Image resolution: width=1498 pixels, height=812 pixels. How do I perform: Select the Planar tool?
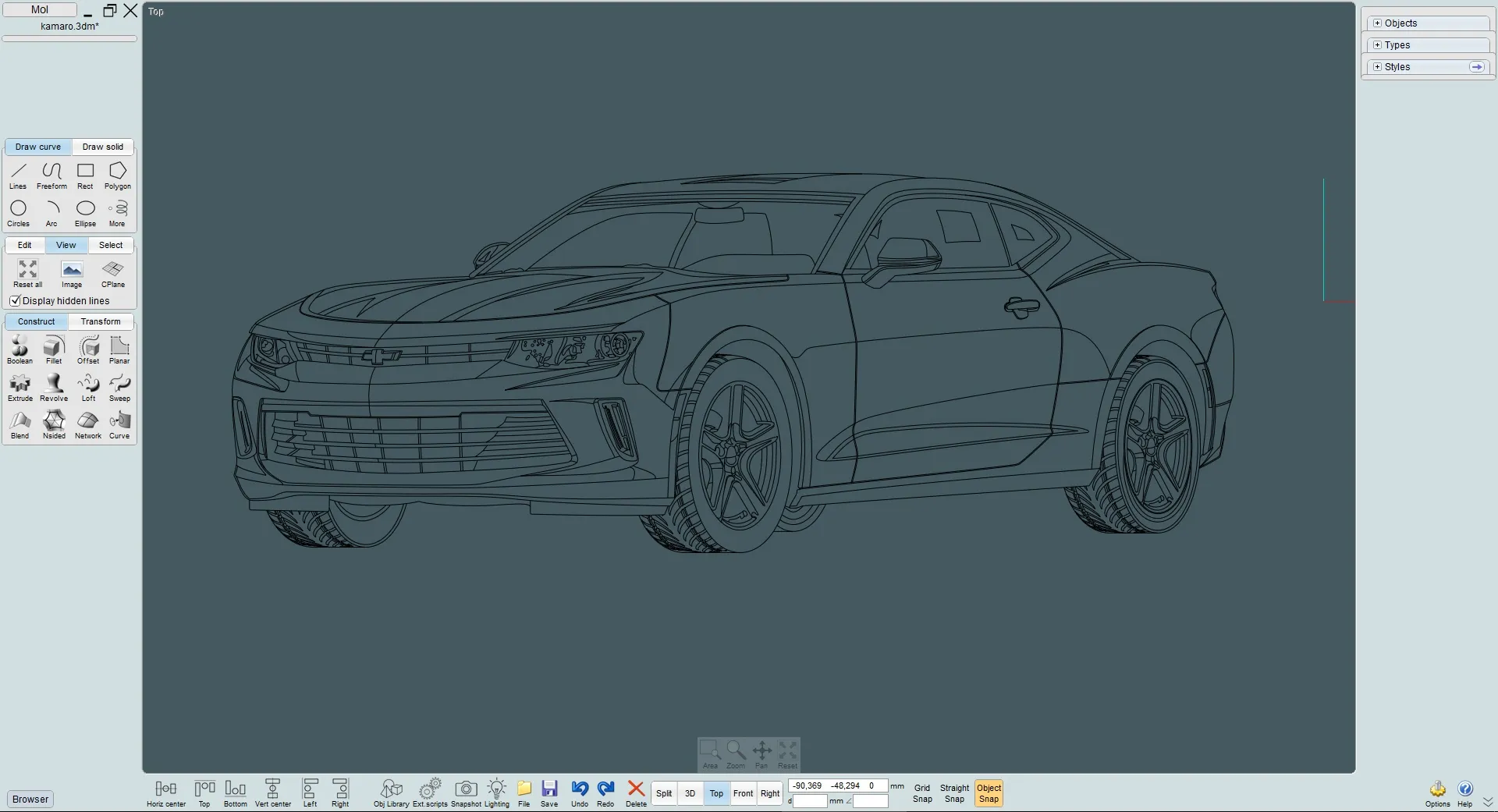pos(119,350)
